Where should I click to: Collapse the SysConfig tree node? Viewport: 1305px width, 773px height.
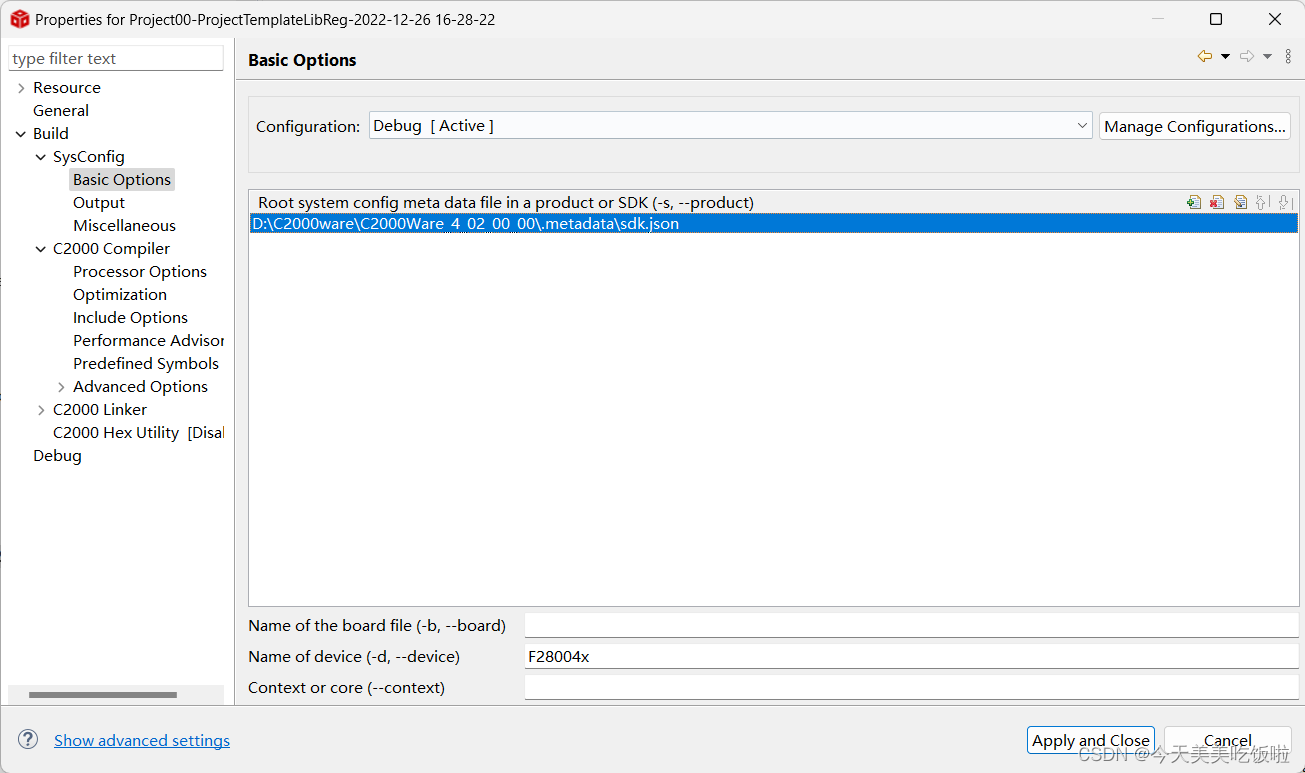click(x=41, y=157)
